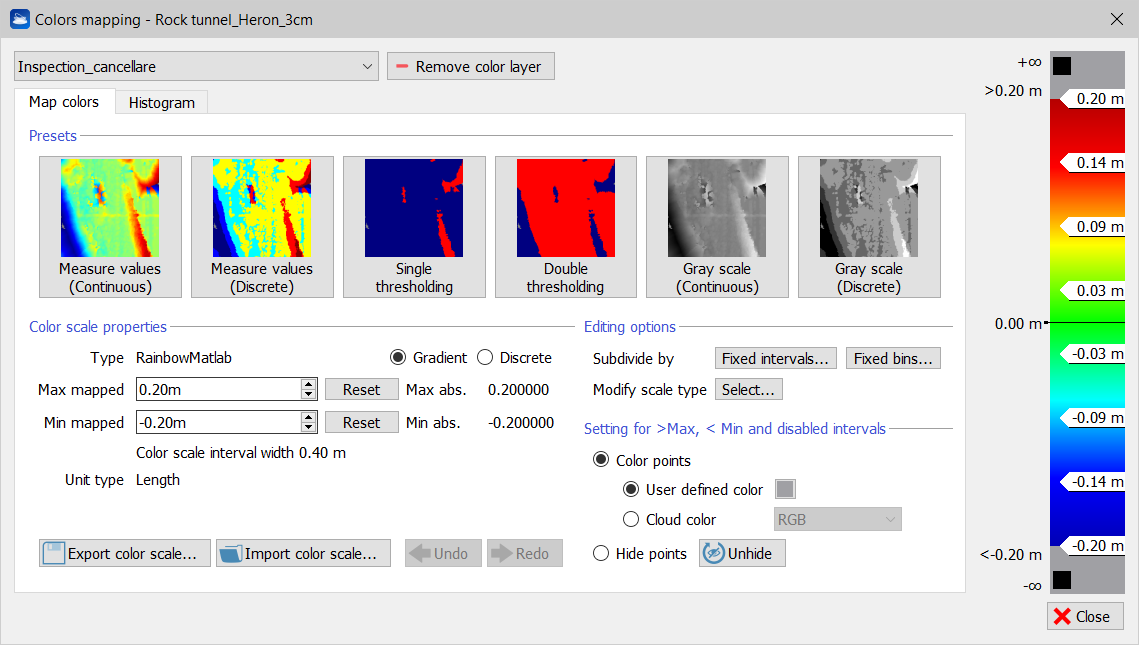The image size is (1139, 645).
Task: Choose the Measure values (Discrete) preset
Action: pos(262,227)
